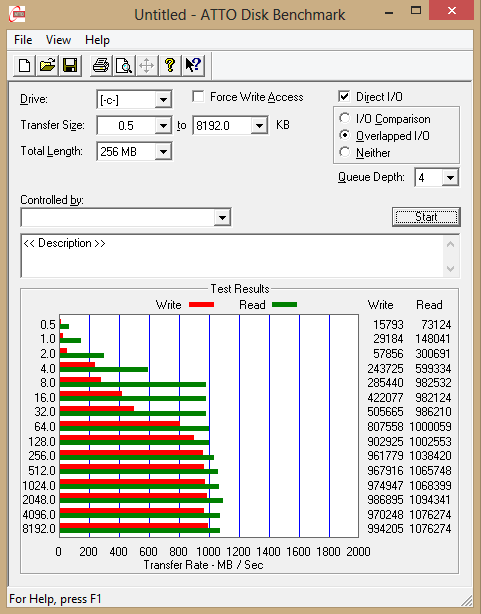This screenshot has height=614, width=481.
Task: Open the File menu
Action: (23, 40)
